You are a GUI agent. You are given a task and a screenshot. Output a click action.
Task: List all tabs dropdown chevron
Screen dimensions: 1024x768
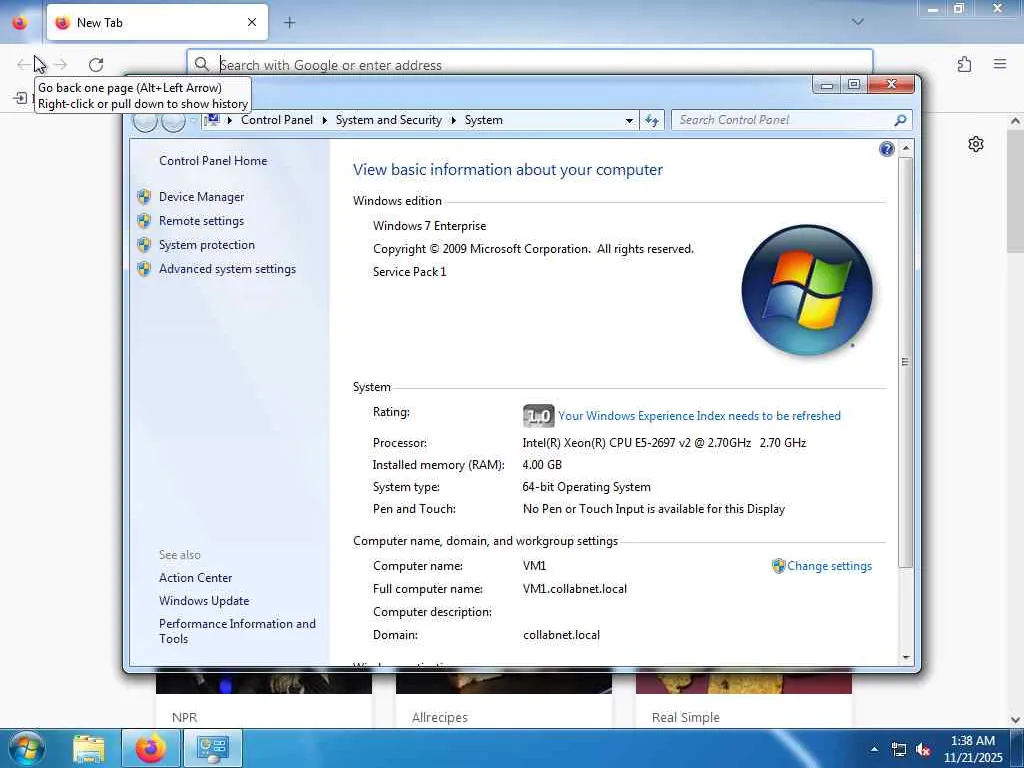point(858,22)
